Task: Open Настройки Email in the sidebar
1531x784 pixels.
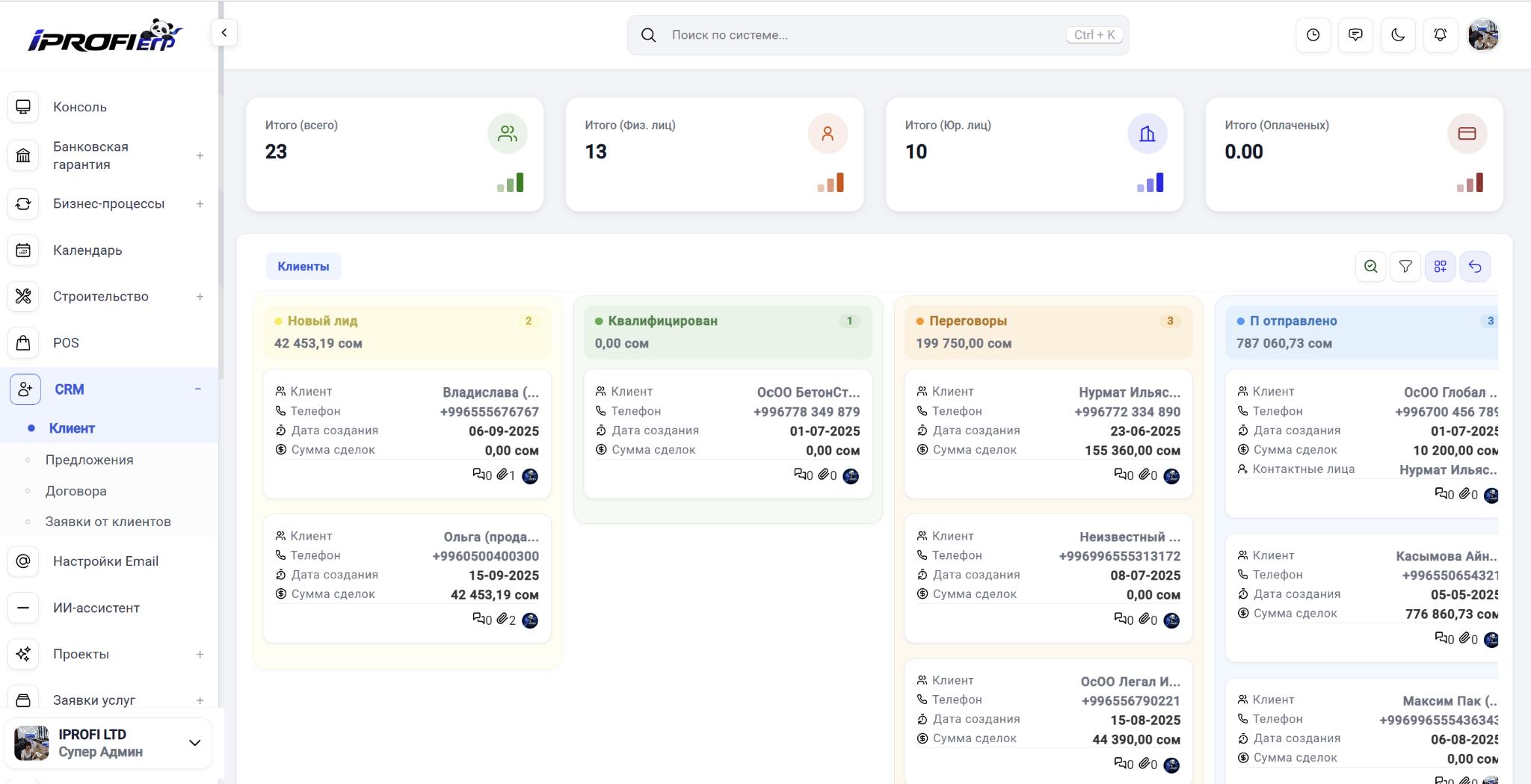Action: (105, 561)
